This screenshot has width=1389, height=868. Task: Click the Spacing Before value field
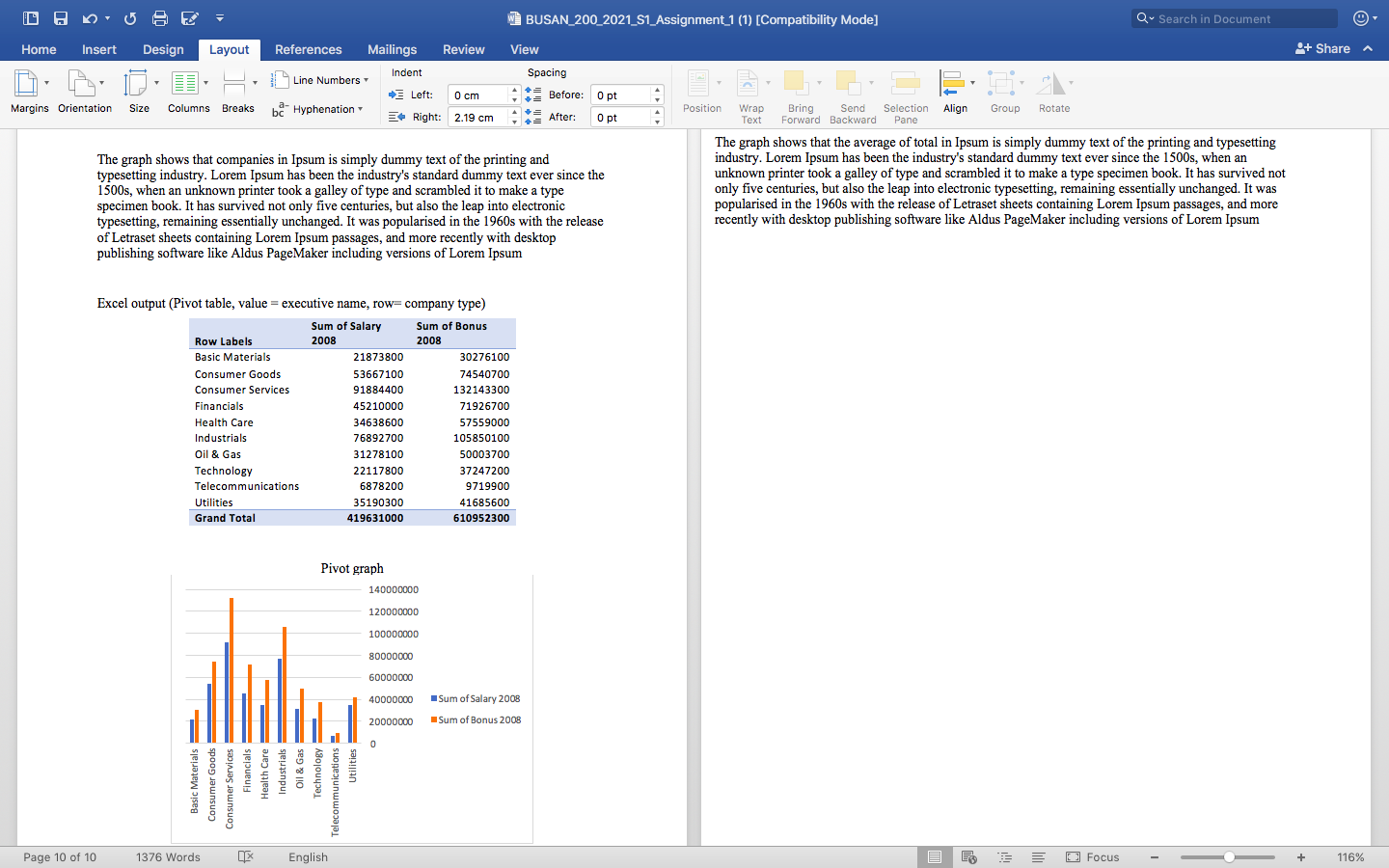pos(620,95)
